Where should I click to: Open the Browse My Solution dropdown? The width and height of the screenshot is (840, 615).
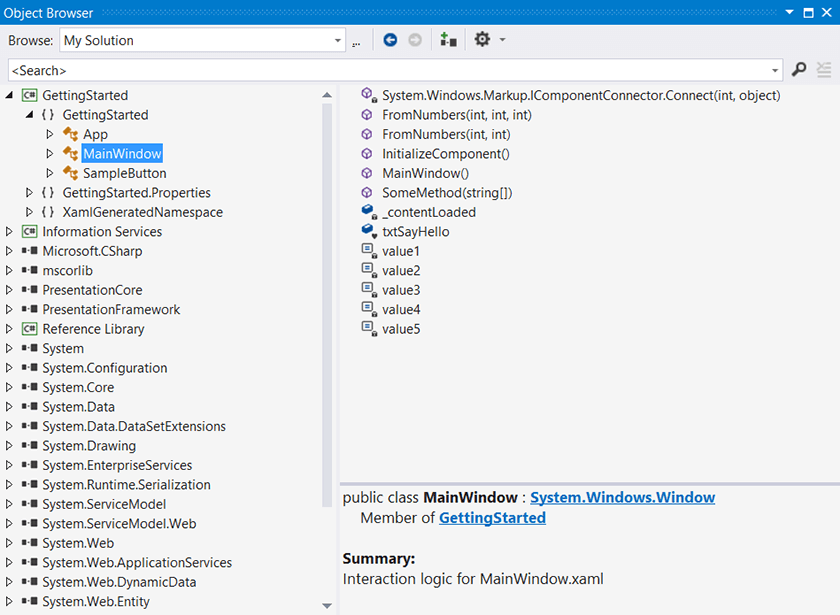click(201, 40)
